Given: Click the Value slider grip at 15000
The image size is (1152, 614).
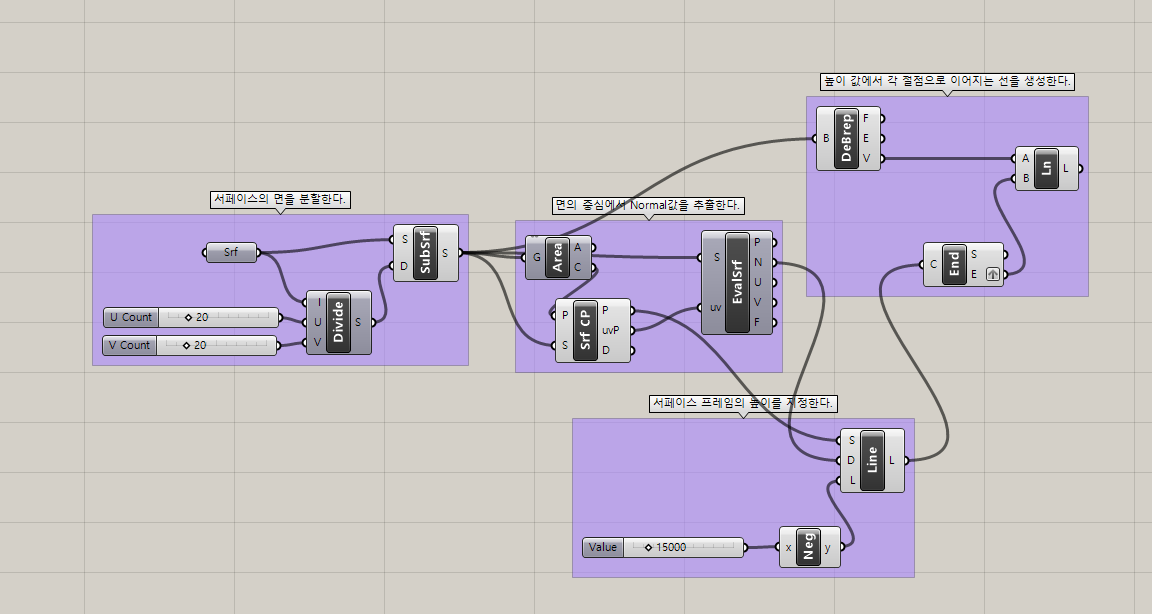Looking at the screenshot, I should pyautogui.click(x=648, y=547).
